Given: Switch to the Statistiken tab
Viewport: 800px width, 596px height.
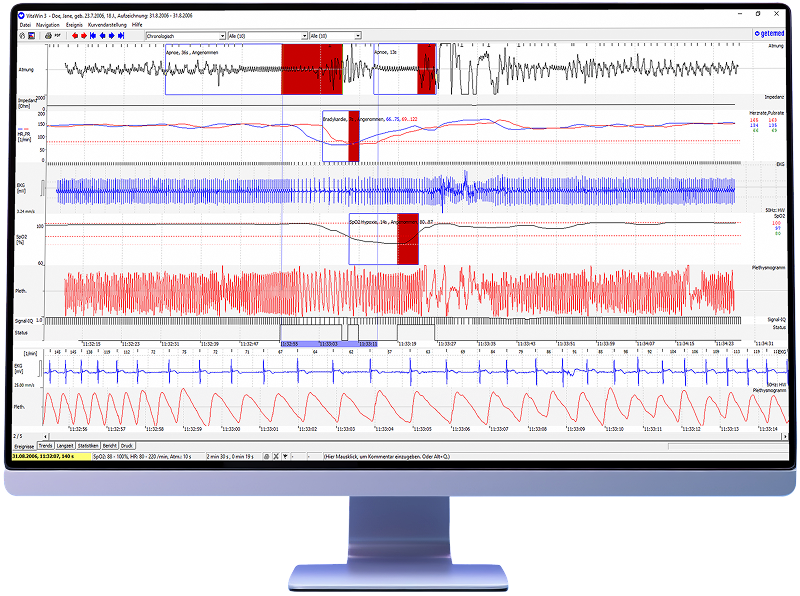Looking at the screenshot, I should pos(86,444).
